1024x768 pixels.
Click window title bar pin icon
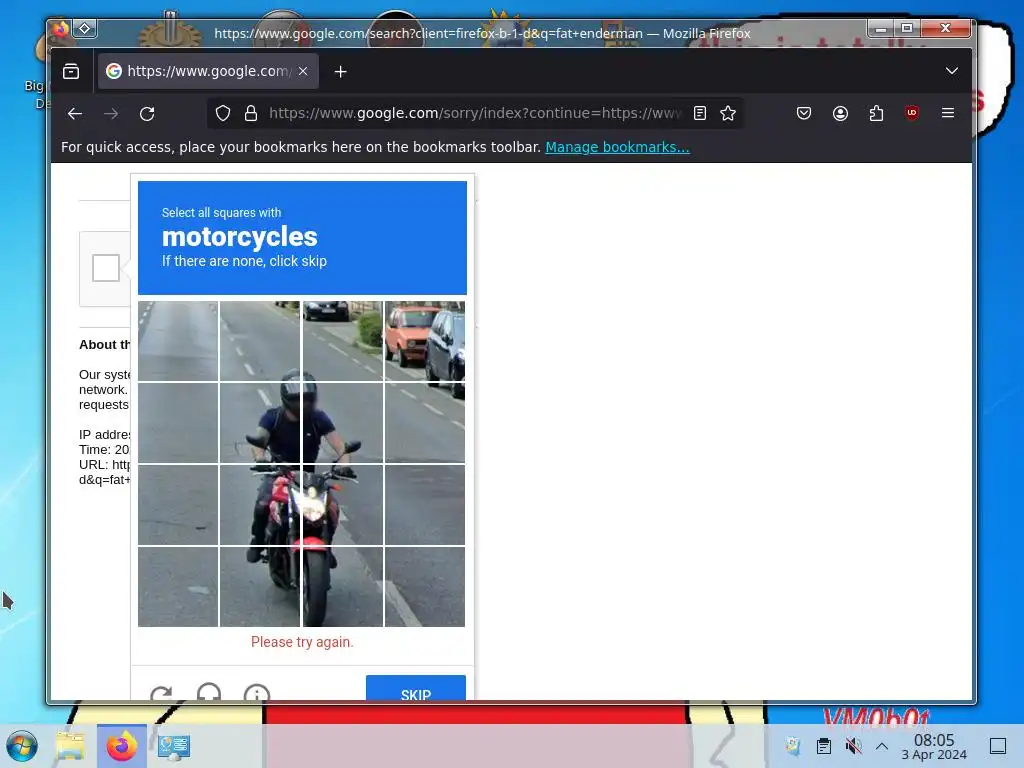(85, 28)
